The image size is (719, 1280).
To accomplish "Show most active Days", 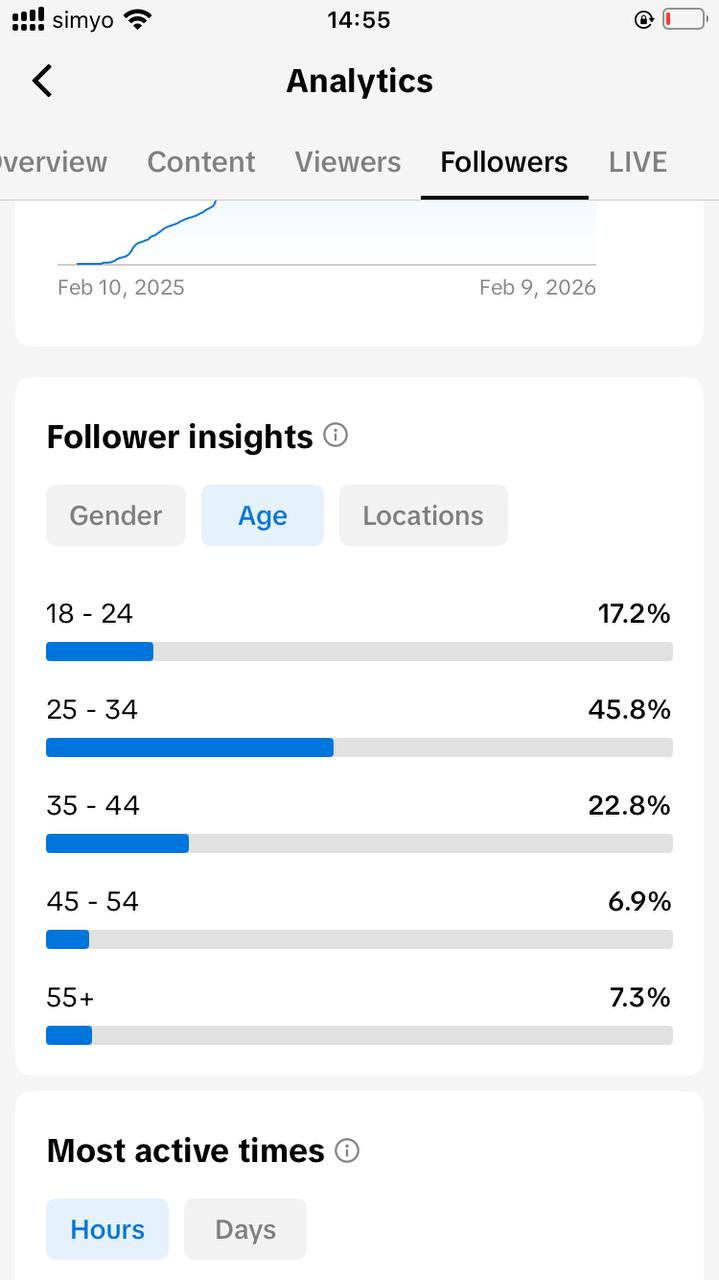I will click(x=245, y=1229).
